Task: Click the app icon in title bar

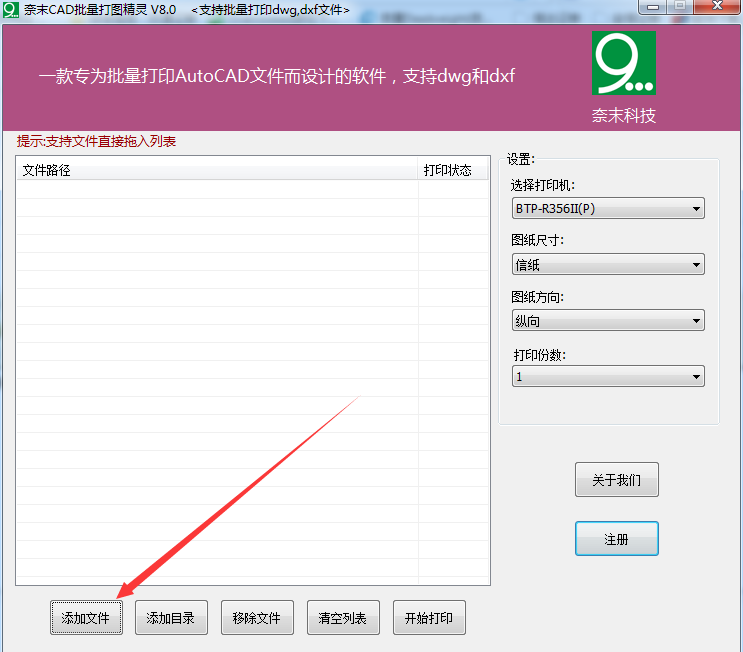Action: pos(10,9)
